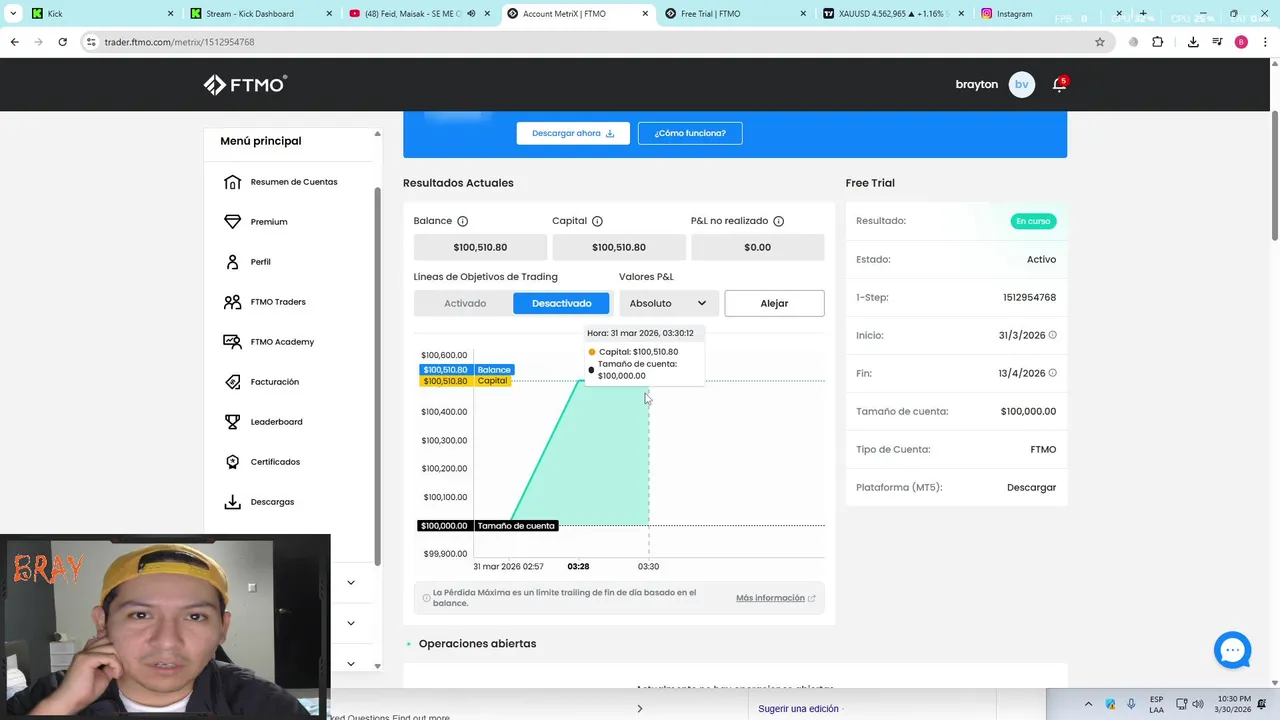Set trading objective lines to Activado
This screenshot has width=1280, height=720.
coord(465,303)
